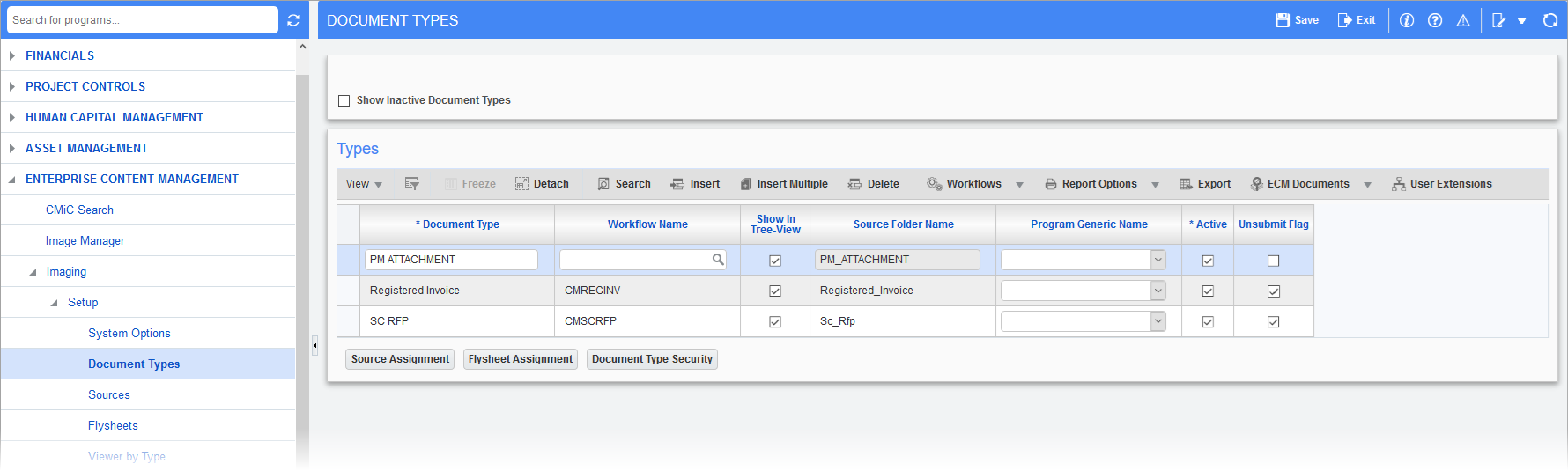
Task: Click the Workflows gears icon
Action: pos(935,184)
